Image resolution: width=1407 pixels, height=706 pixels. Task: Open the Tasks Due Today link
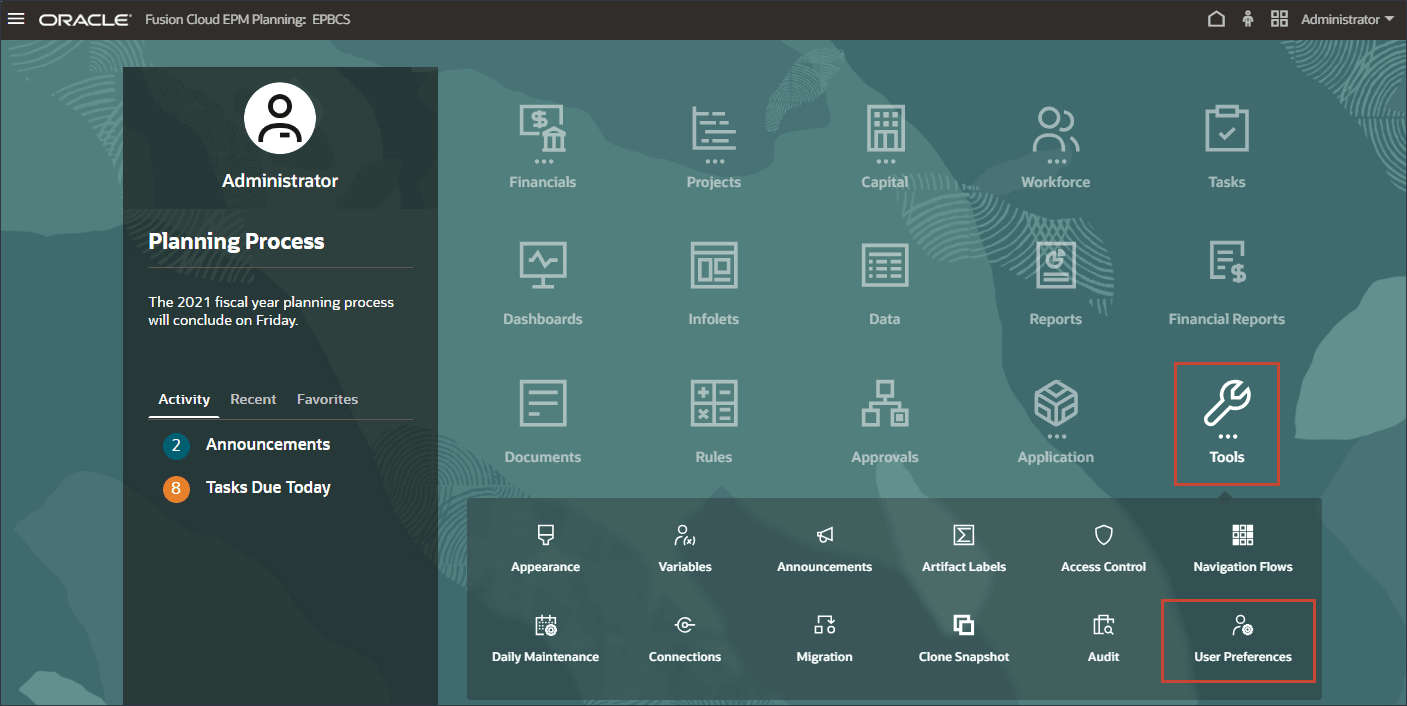point(268,488)
